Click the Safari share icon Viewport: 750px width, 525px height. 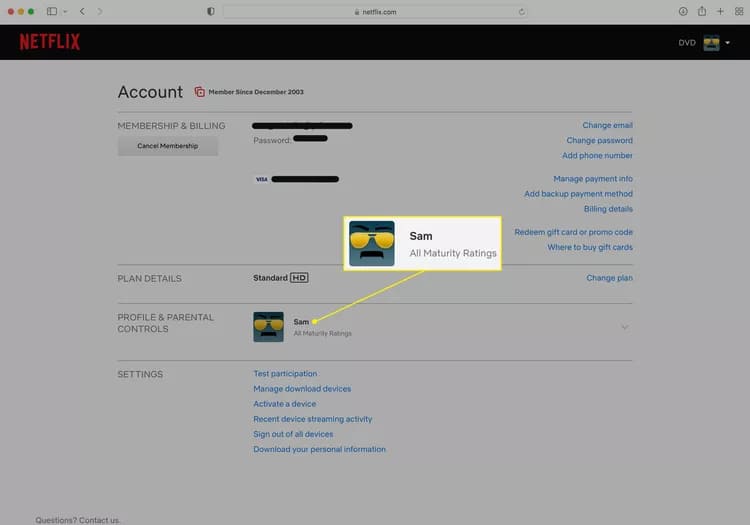click(x=702, y=11)
